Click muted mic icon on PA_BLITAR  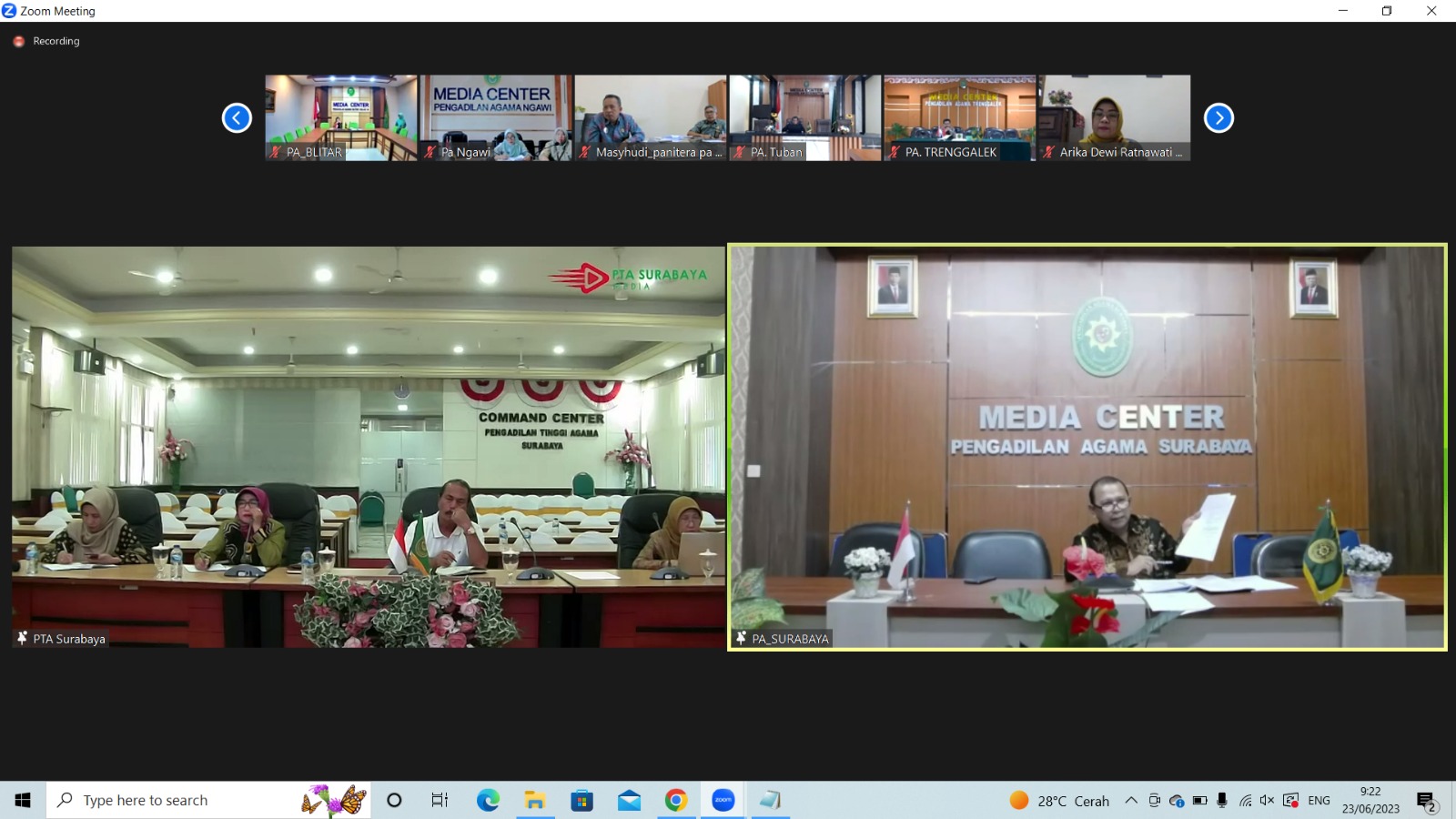tap(276, 152)
